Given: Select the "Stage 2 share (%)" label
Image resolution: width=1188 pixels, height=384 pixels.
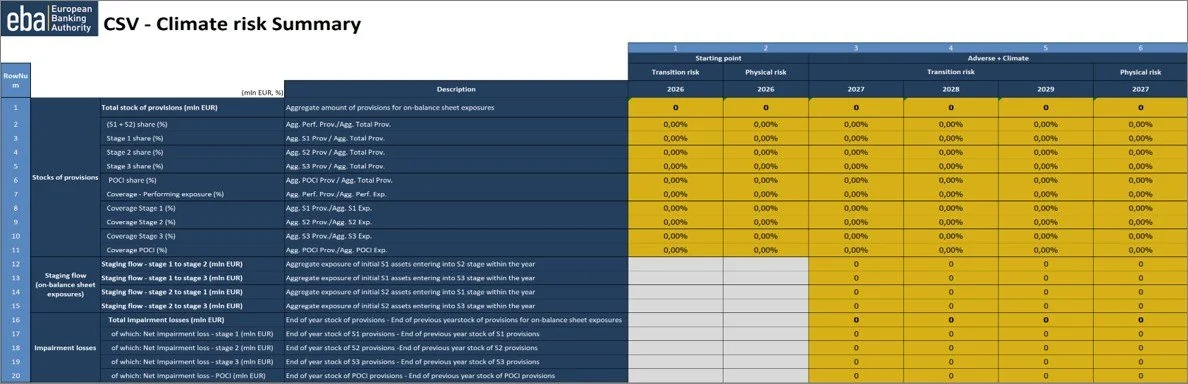Looking at the screenshot, I should (134, 152).
